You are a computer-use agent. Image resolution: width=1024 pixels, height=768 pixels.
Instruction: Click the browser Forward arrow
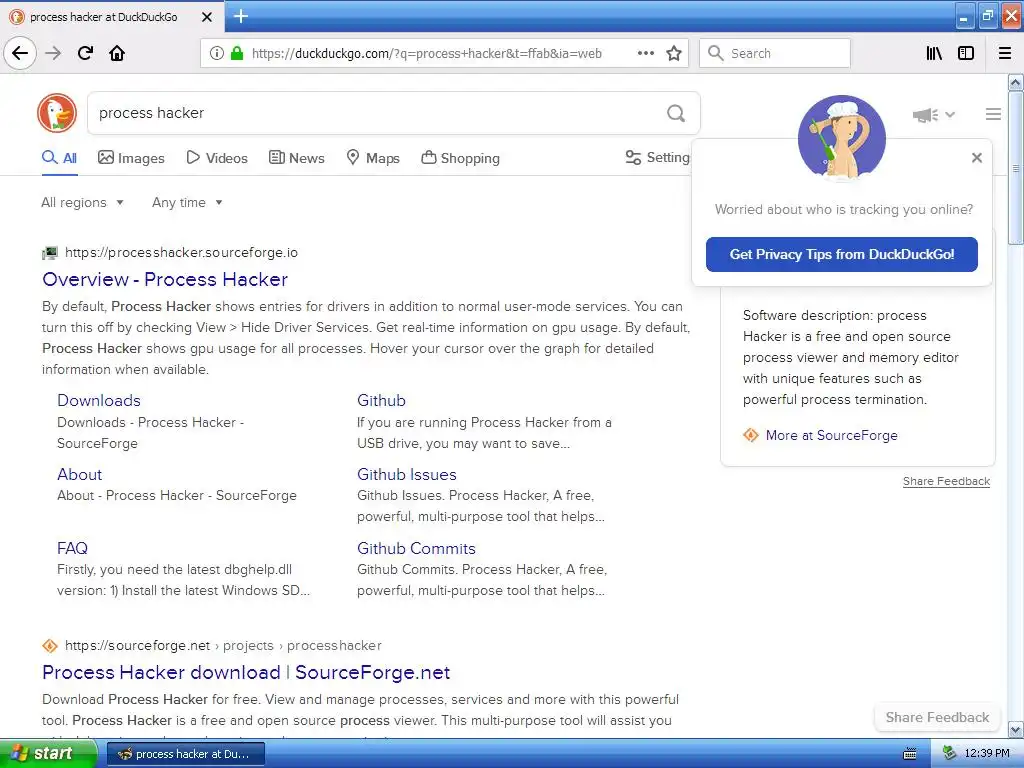tap(53, 53)
